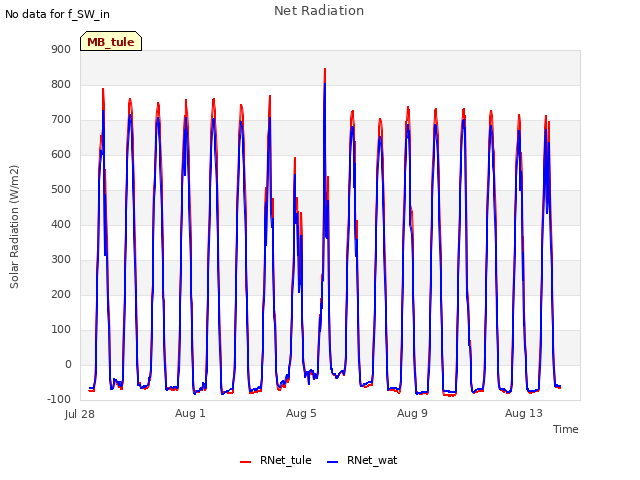
Task: Click the highest peak near Aug 6
Action: click(325, 69)
